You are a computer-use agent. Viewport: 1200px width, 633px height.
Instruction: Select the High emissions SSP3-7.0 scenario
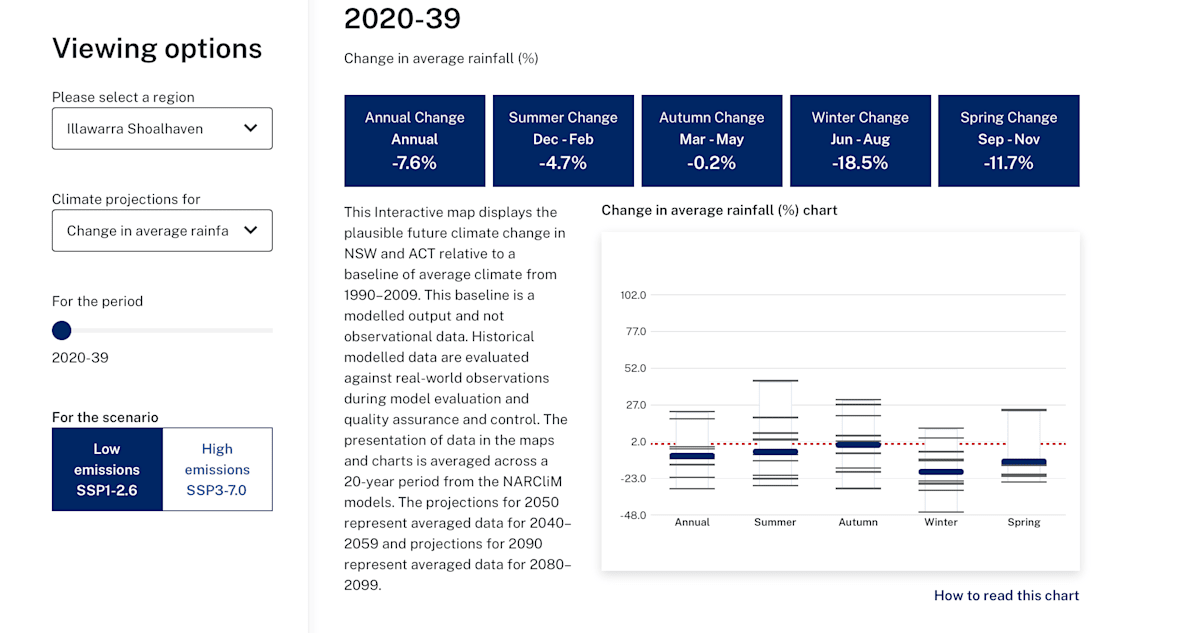[x=217, y=468]
